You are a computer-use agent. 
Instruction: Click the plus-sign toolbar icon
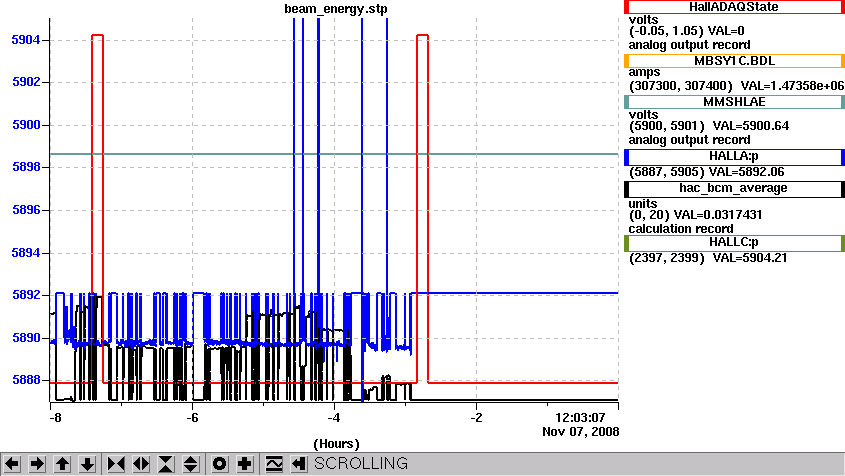click(x=245, y=464)
